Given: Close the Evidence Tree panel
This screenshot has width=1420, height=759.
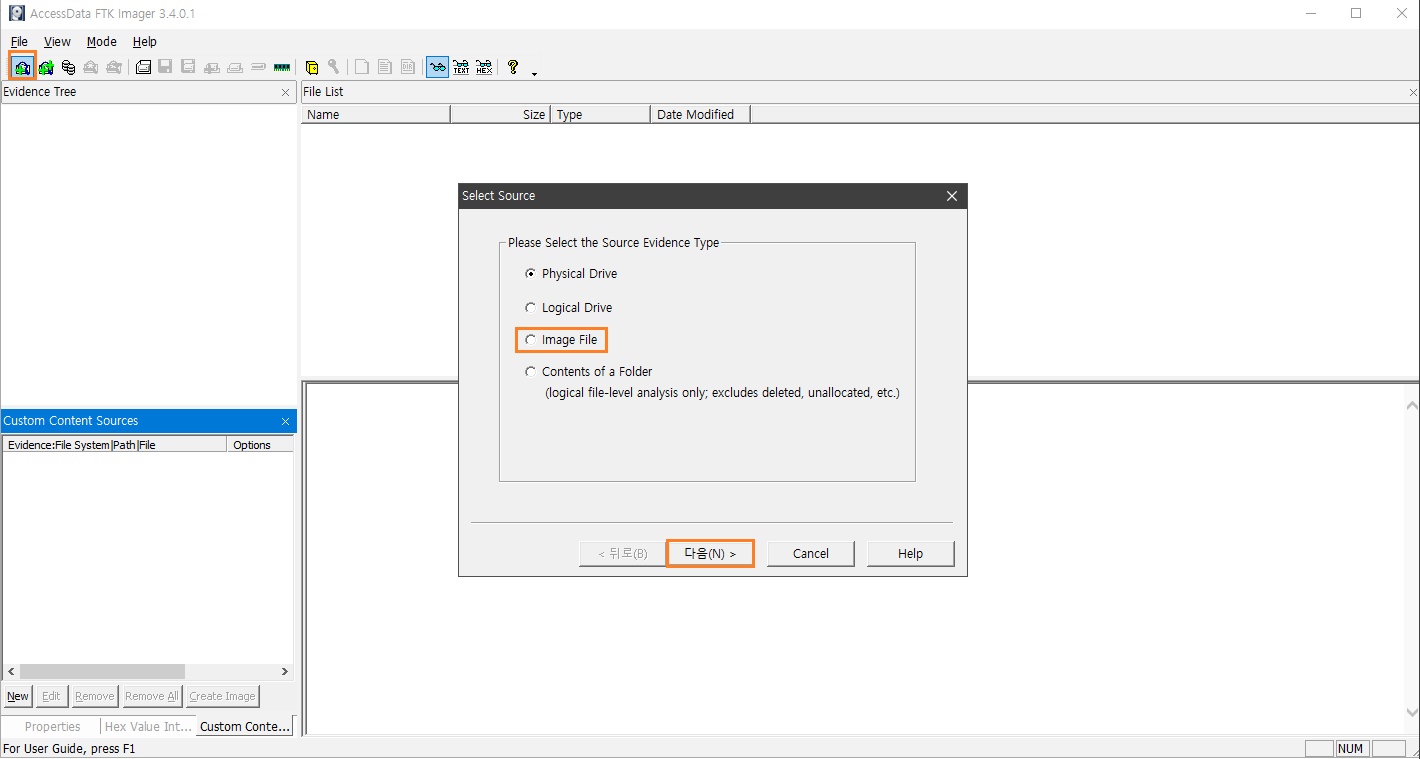Looking at the screenshot, I should pos(285,92).
